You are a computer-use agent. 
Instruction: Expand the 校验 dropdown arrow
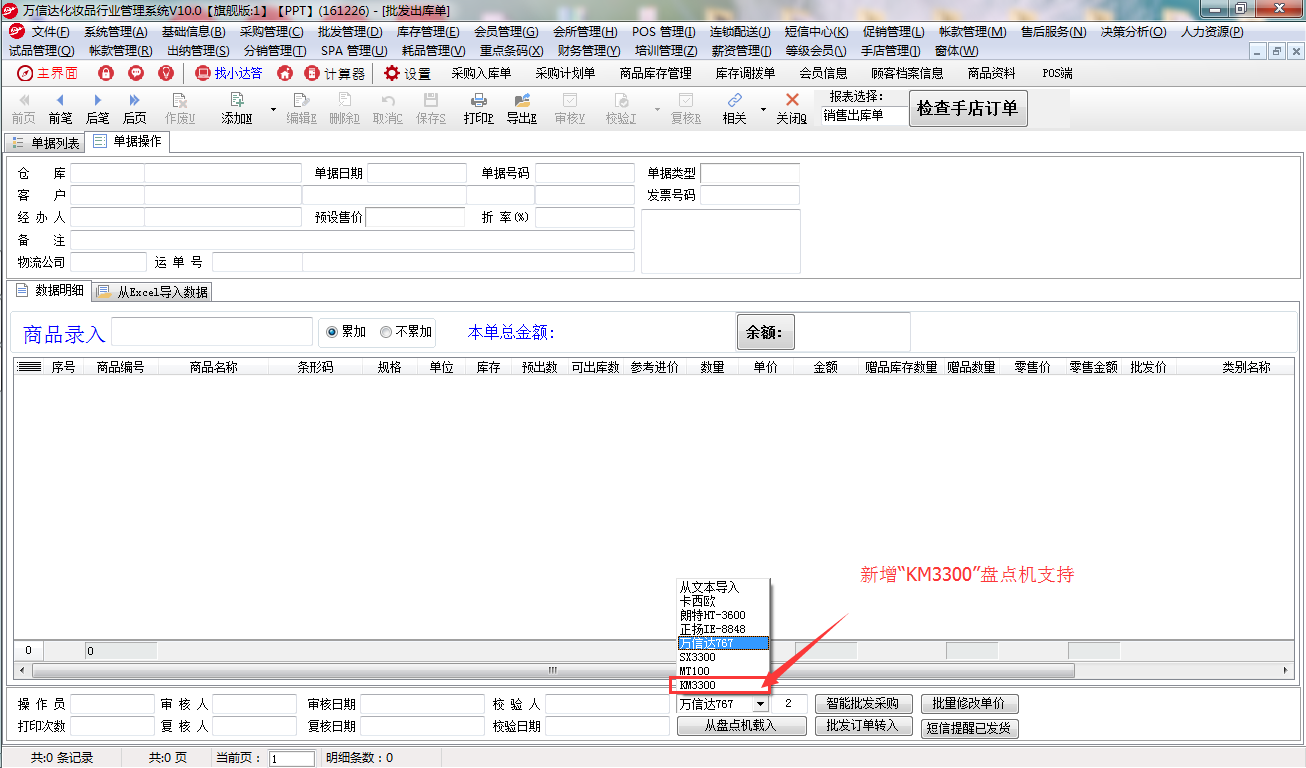pos(657,109)
